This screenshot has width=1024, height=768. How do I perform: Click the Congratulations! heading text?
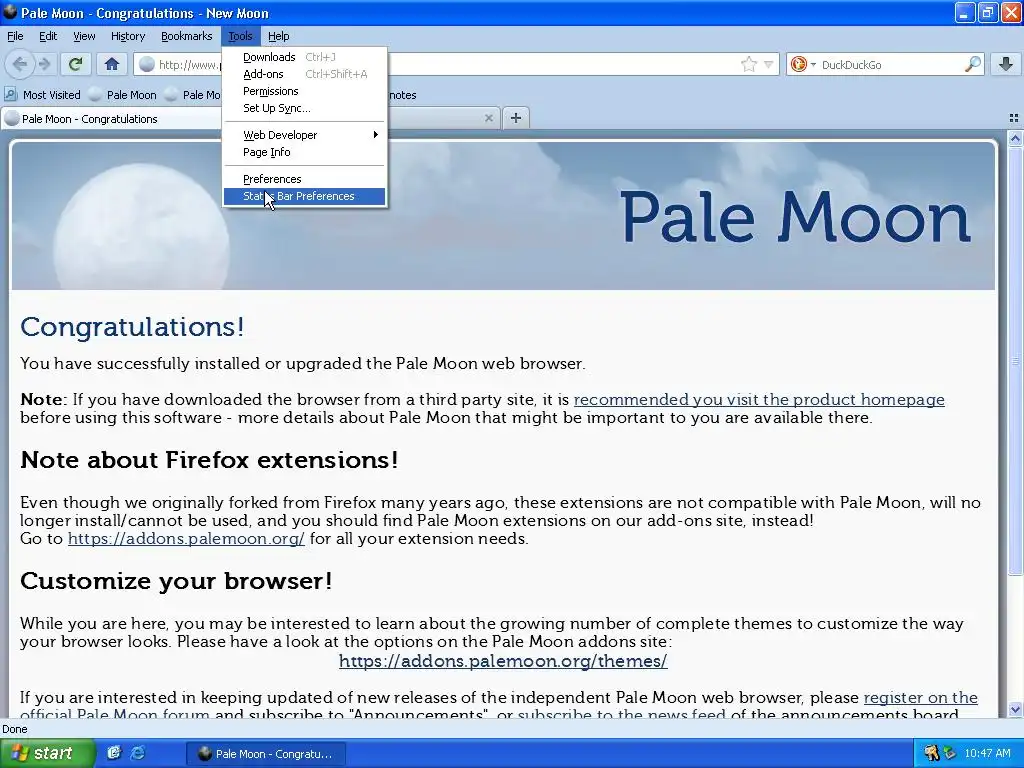132,327
